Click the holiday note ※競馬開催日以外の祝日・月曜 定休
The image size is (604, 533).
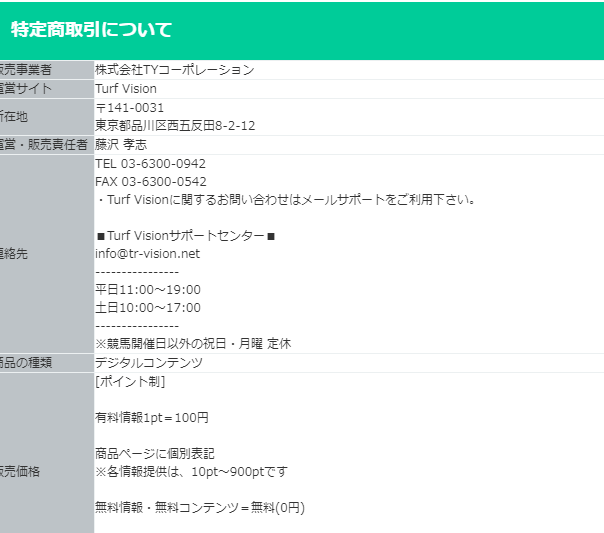[193, 344]
